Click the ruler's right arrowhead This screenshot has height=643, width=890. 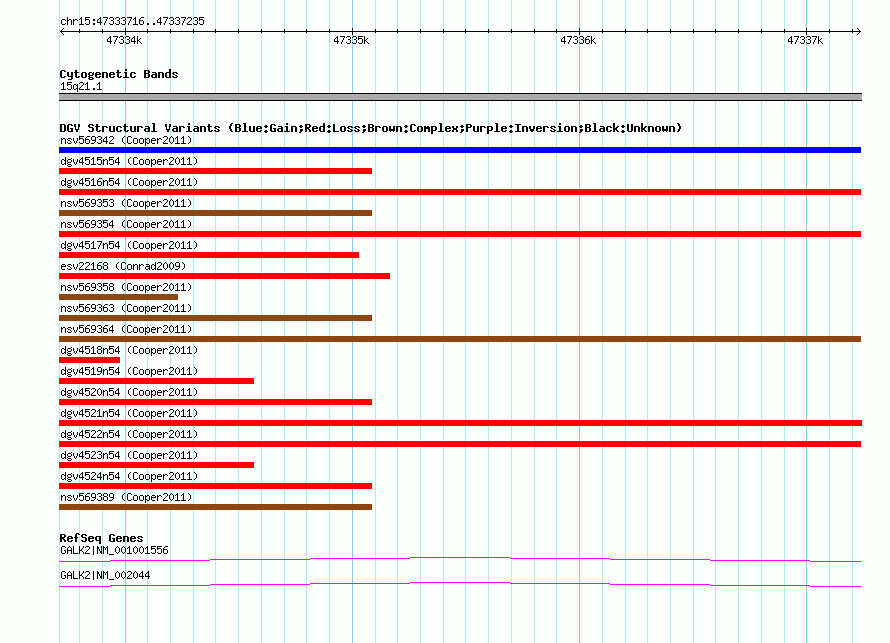858,31
